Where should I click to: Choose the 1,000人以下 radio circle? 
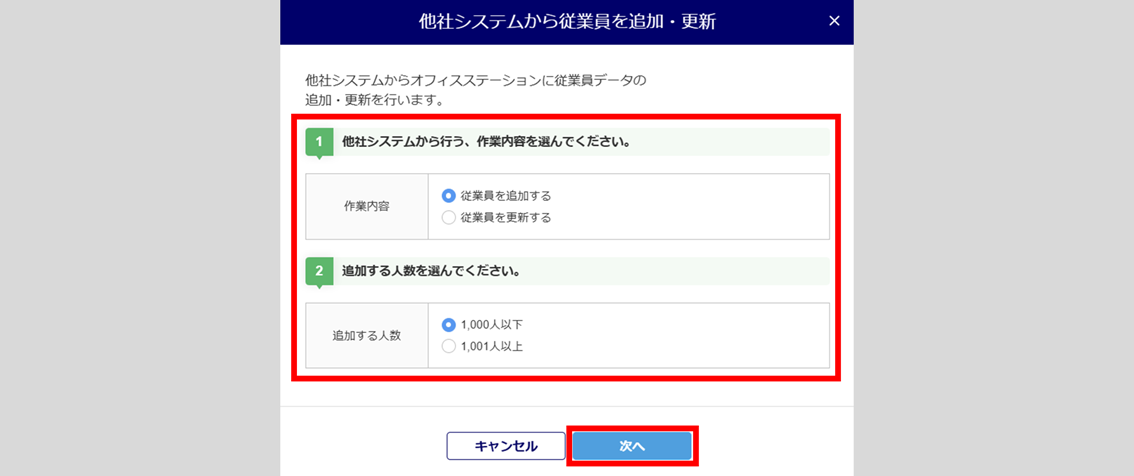[x=448, y=325]
